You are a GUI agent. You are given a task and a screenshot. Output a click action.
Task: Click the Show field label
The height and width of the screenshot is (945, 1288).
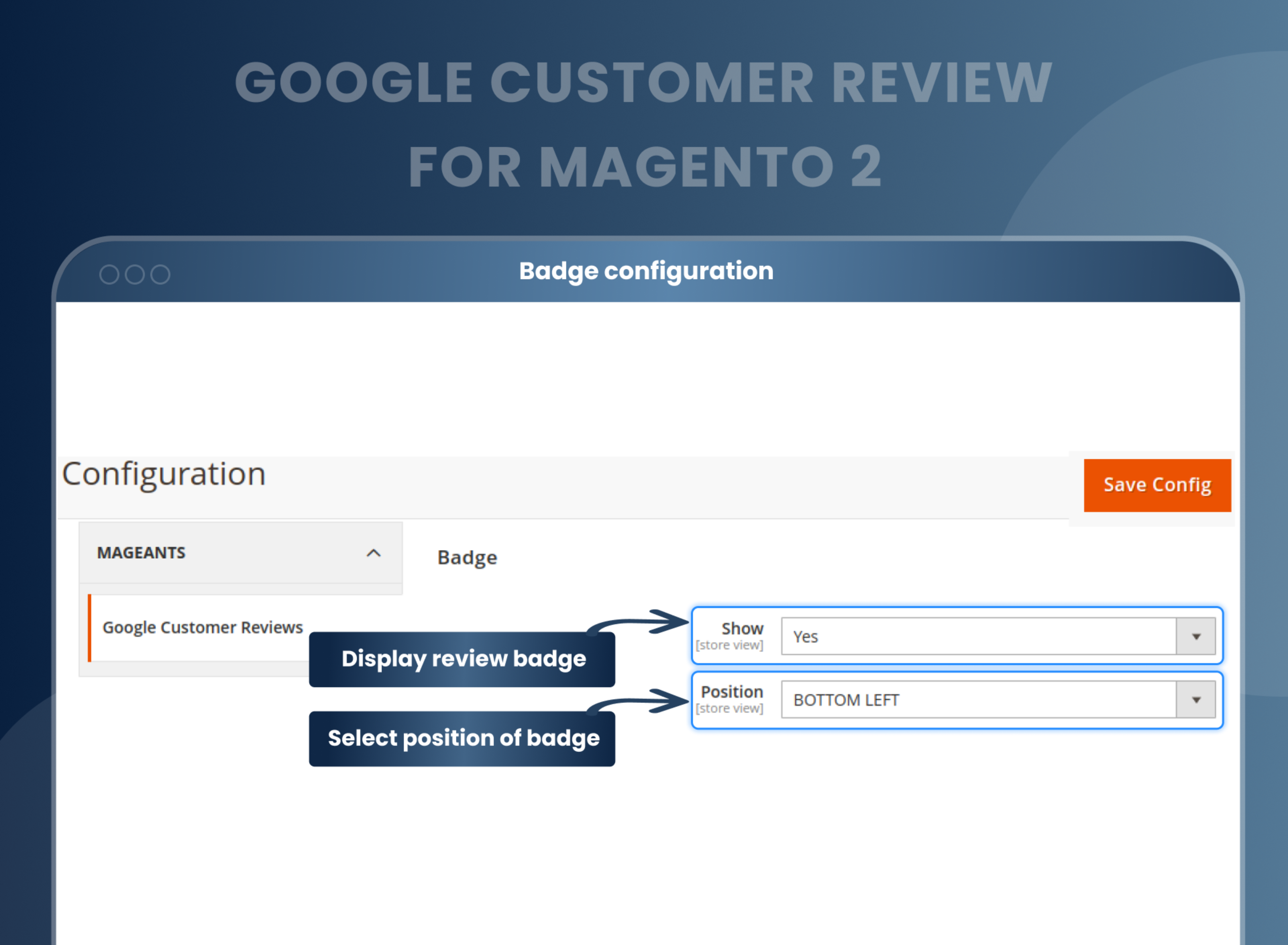[742, 629]
